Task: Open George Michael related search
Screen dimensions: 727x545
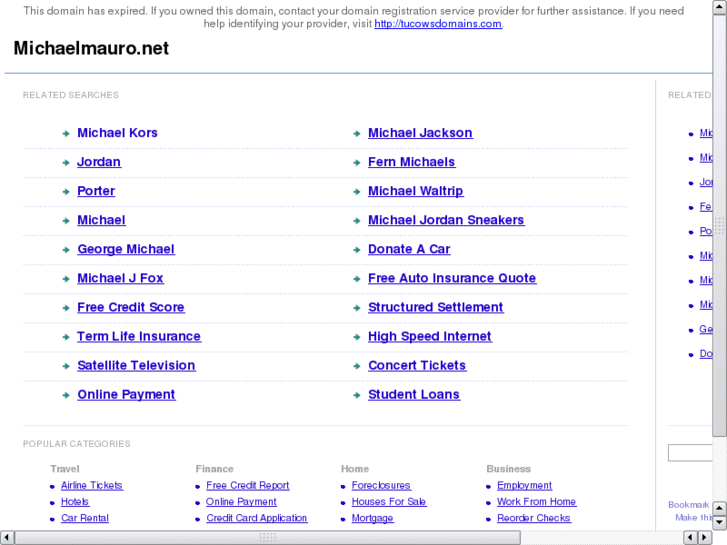Action: point(126,249)
